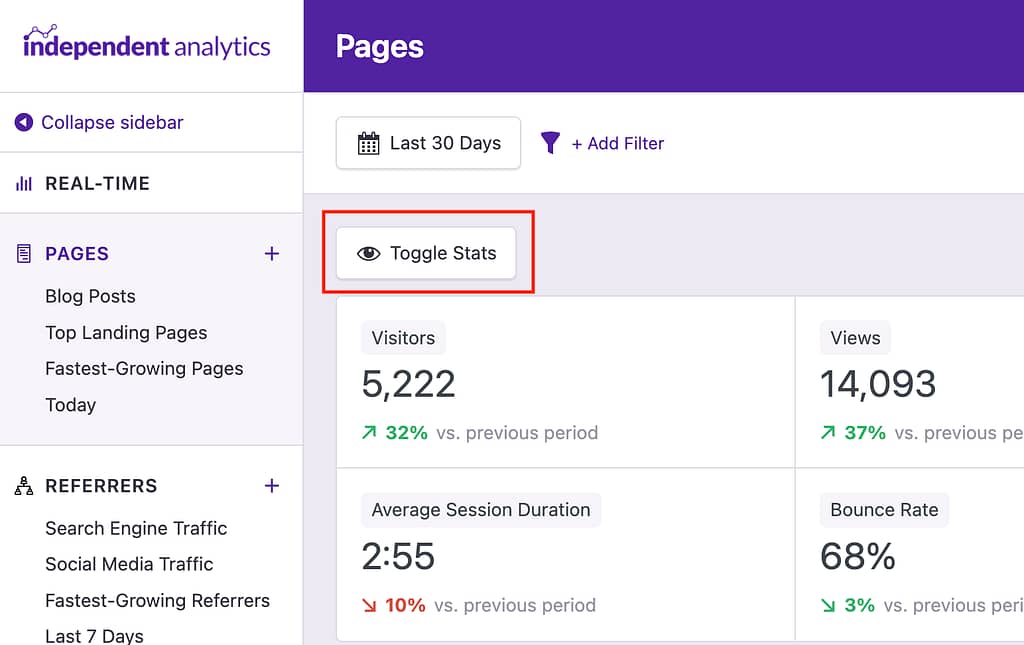Screen dimensions: 1024x645
Task: Open the Blog Posts report
Action: point(90,296)
